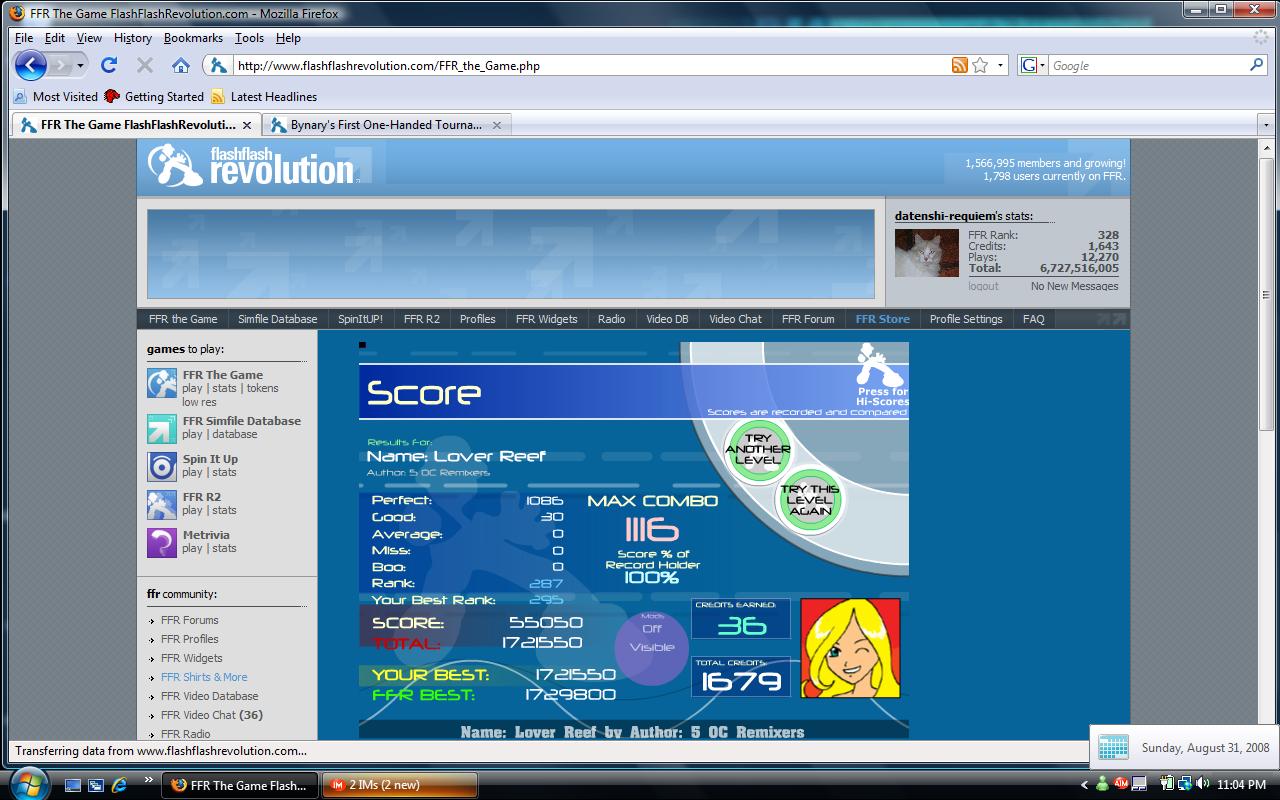
Task: Subscribe using the orange RSS feed icon
Action: click(959, 66)
